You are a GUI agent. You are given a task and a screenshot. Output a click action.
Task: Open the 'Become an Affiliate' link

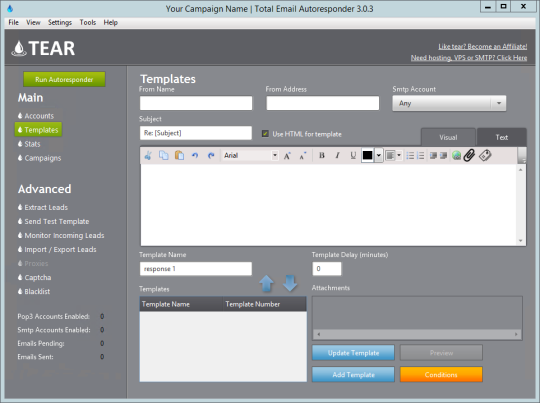coord(482,46)
